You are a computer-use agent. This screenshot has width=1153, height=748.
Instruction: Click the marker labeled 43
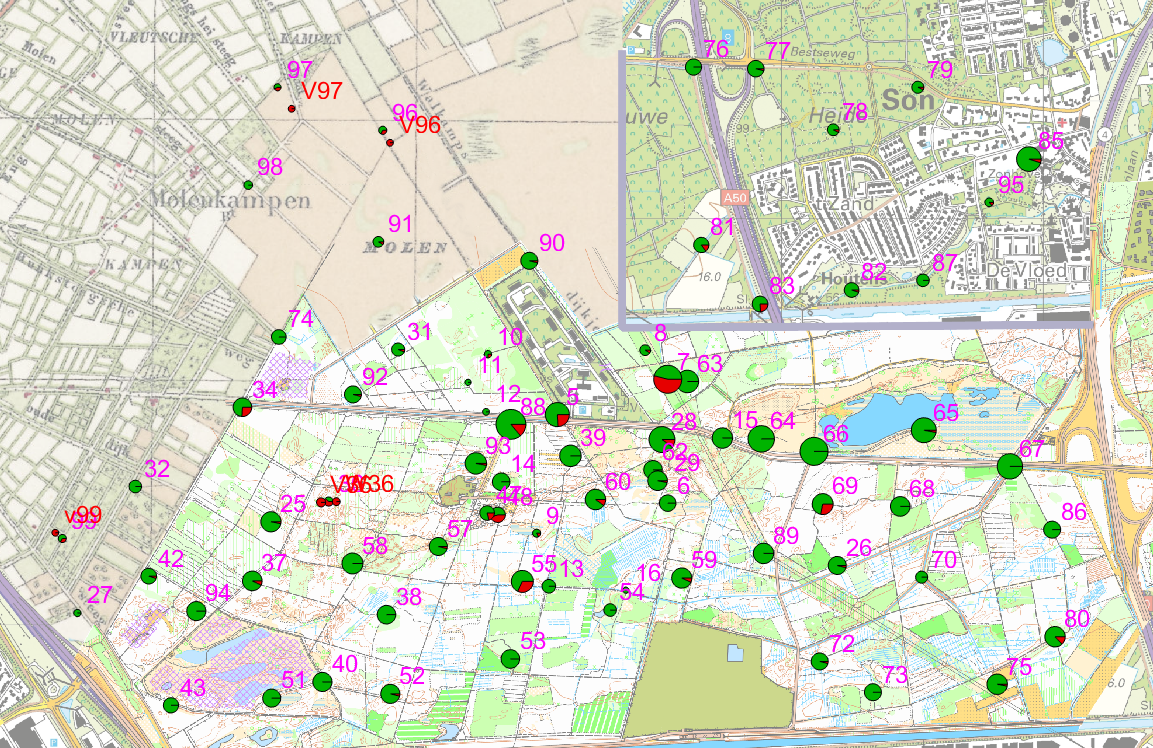171,705
